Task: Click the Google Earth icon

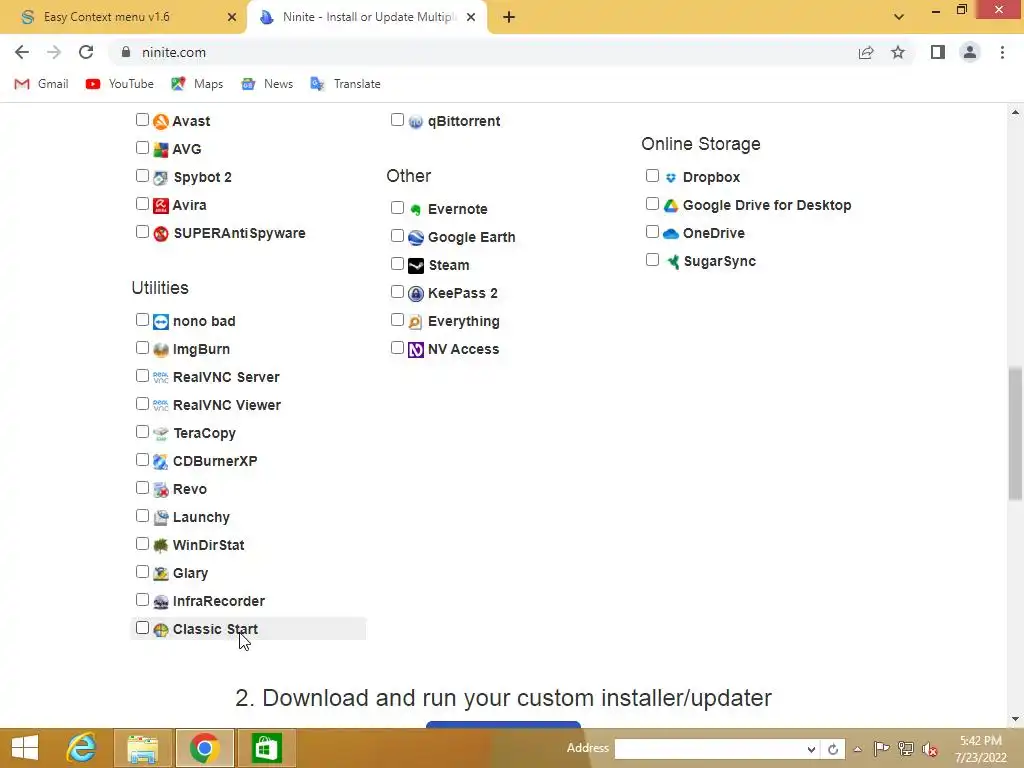Action: (x=416, y=238)
